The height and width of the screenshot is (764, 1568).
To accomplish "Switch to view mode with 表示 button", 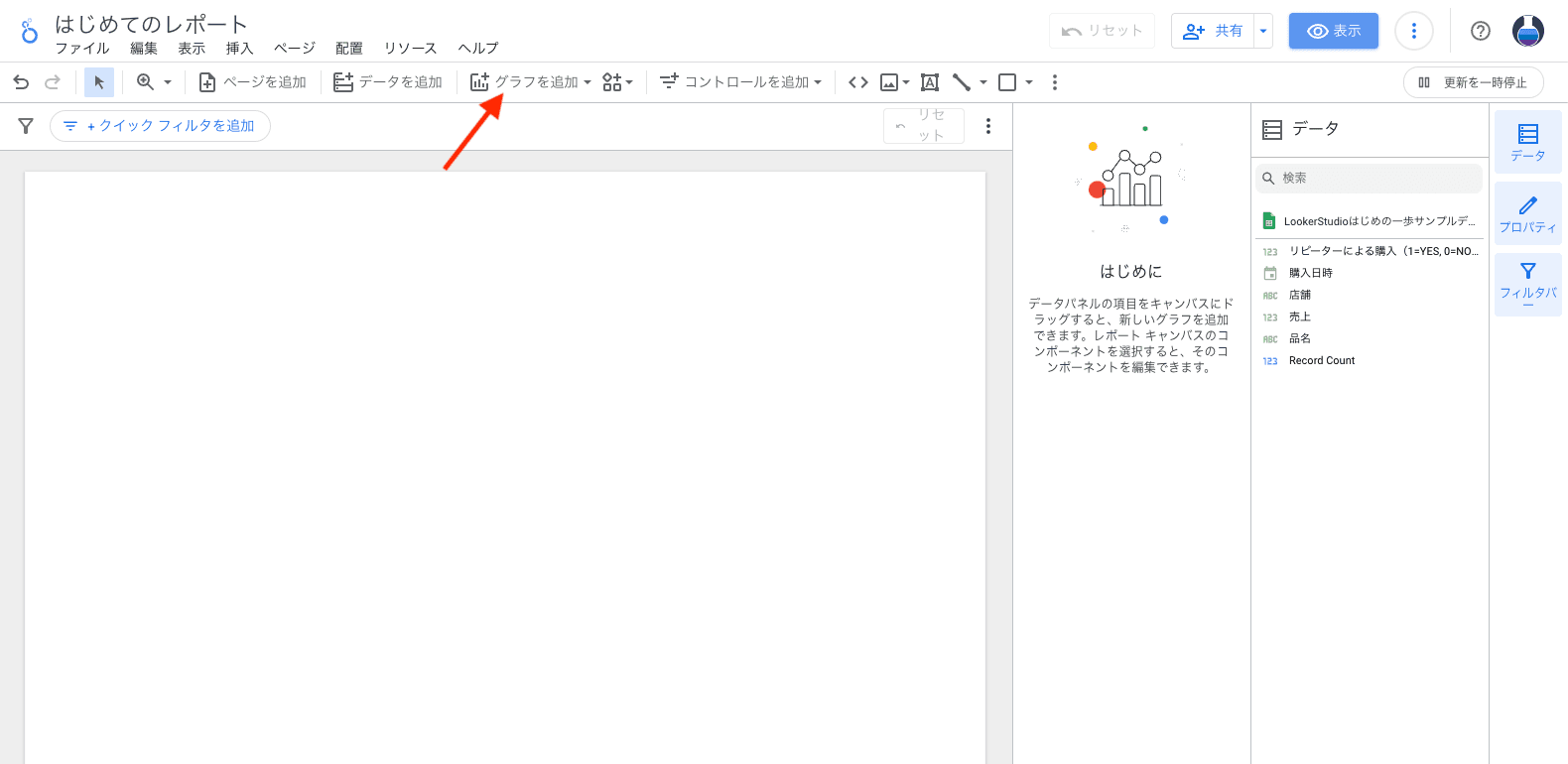I will coord(1333,31).
